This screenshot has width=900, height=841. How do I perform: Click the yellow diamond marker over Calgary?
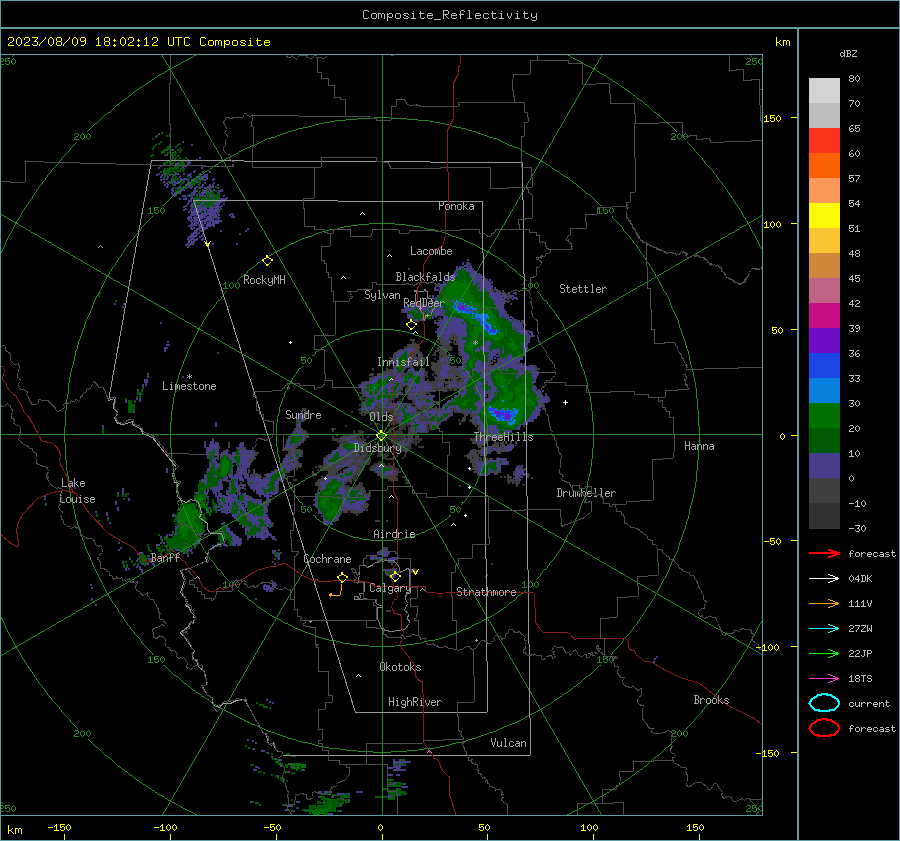[395, 576]
